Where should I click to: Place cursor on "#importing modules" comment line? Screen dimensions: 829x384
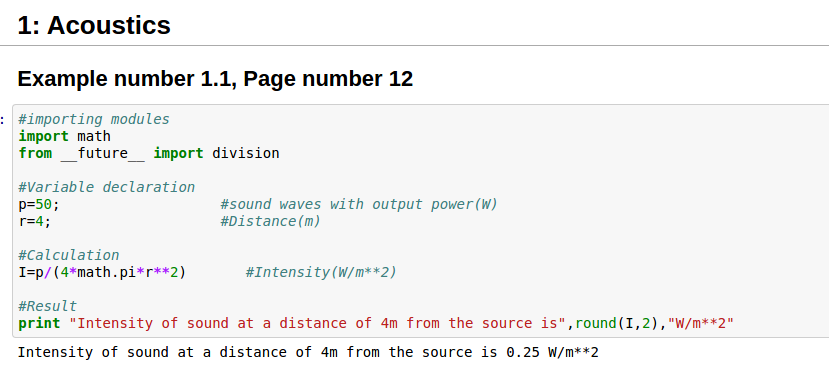[94, 120]
